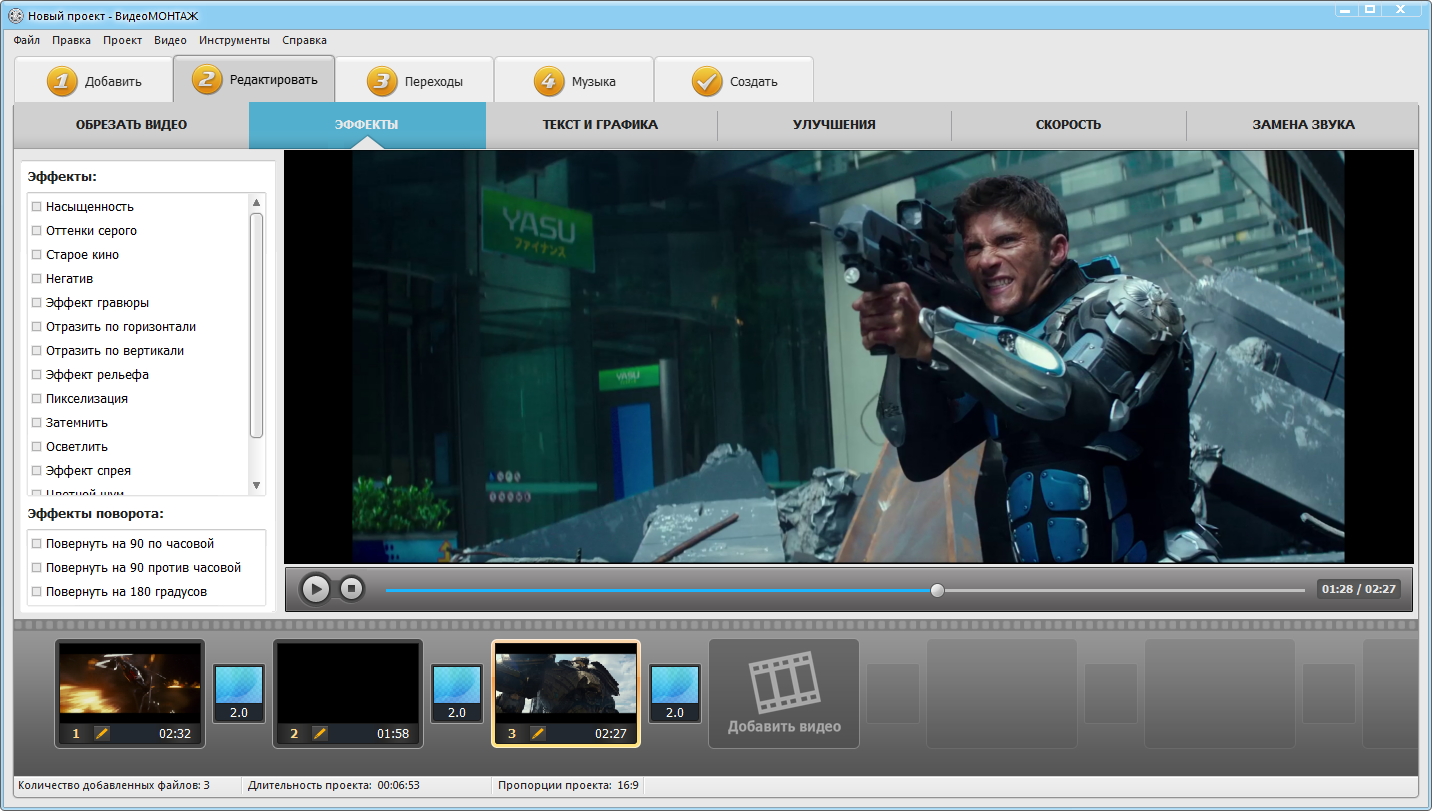
Task: Play the video preview
Action: point(315,589)
